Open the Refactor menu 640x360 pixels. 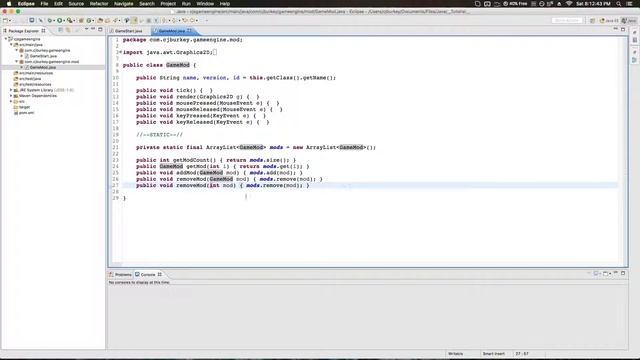point(99,4)
